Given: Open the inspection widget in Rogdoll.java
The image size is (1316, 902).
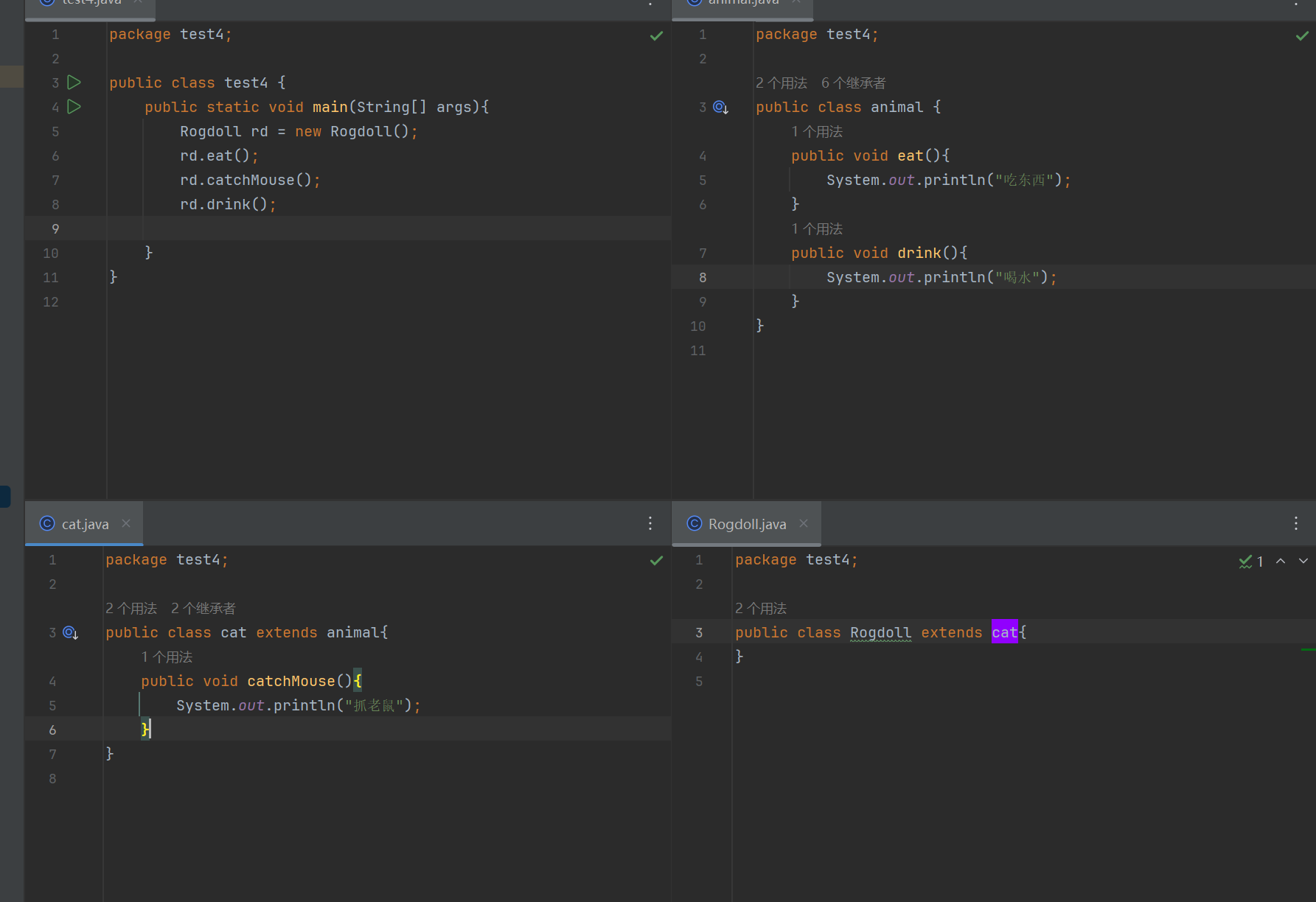Looking at the screenshot, I should tap(1251, 562).
